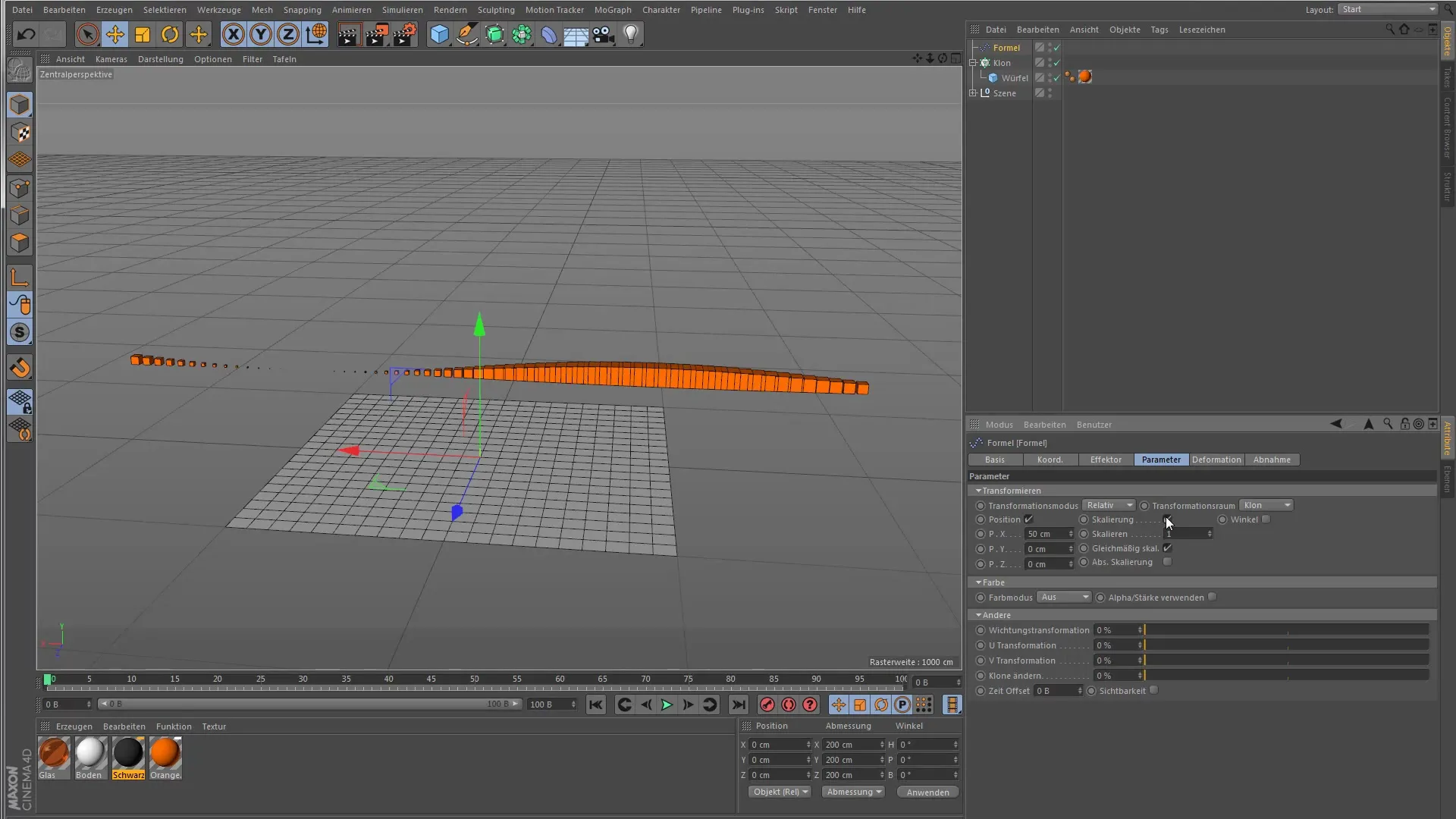The height and width of the screenshot is (819, 1456).
Task: Select the Orange material swatch
Action: pos(165,753)
